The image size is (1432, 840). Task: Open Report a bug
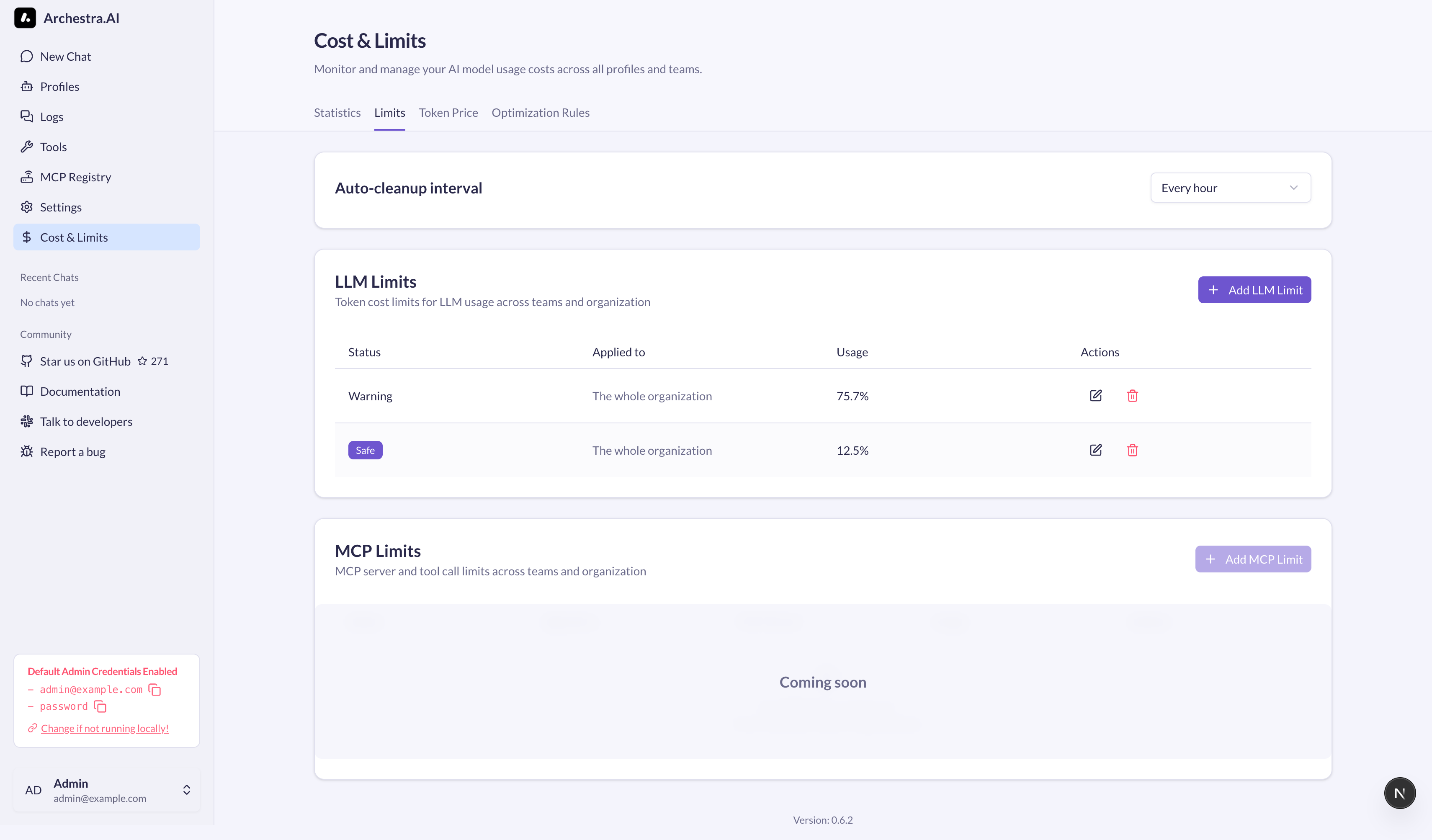[x=72, y=451]
